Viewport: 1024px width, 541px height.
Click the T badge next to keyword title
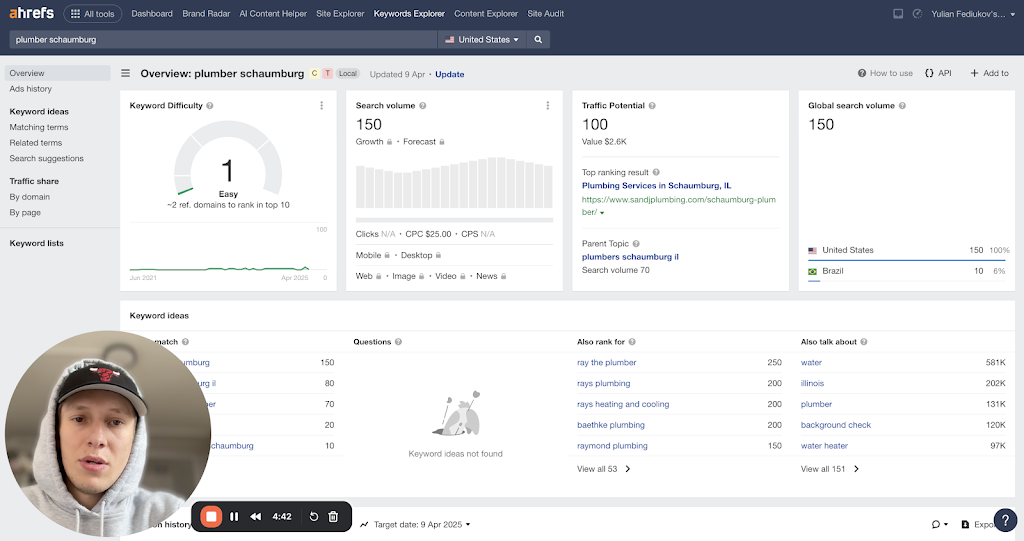pos(327,74)
